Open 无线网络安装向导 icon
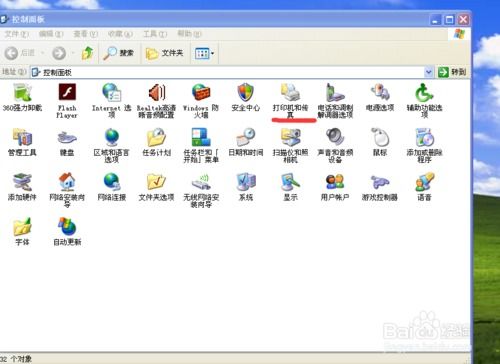This screenshot has width=500, height=364. [x=201, y=182]
